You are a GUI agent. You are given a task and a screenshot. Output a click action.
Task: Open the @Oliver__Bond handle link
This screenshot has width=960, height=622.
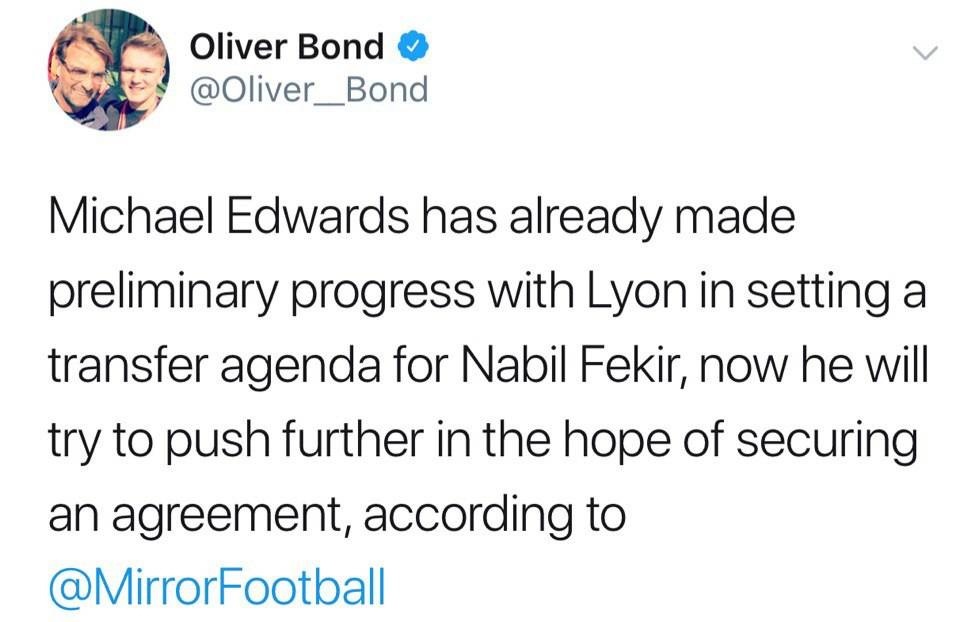[x=308, y=91]
